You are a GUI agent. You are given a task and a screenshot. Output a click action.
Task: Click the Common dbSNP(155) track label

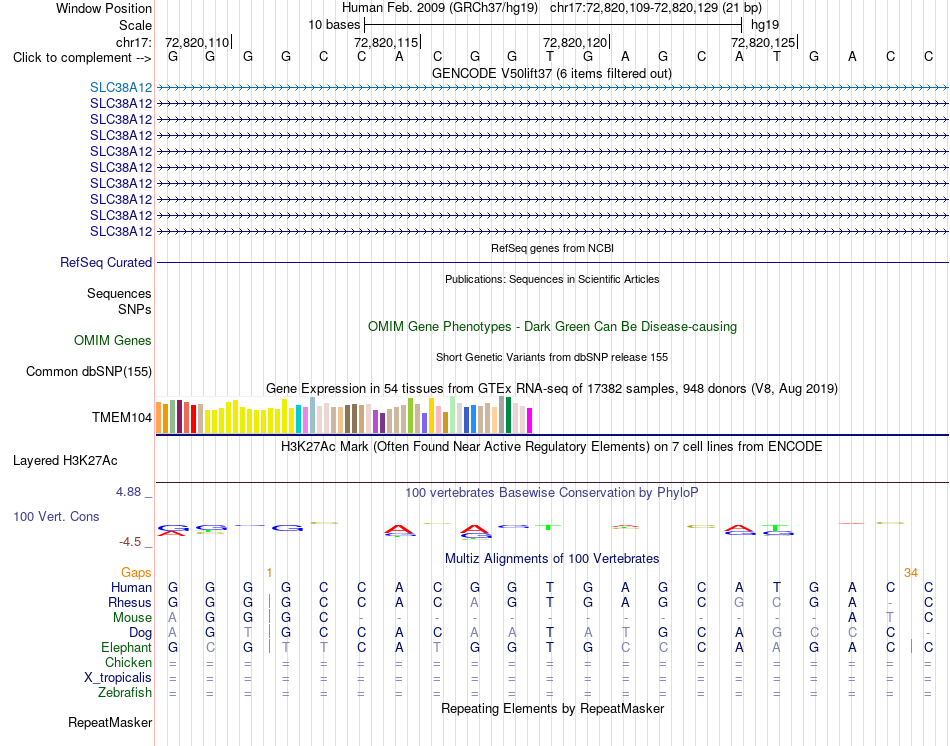click(89, 371)
